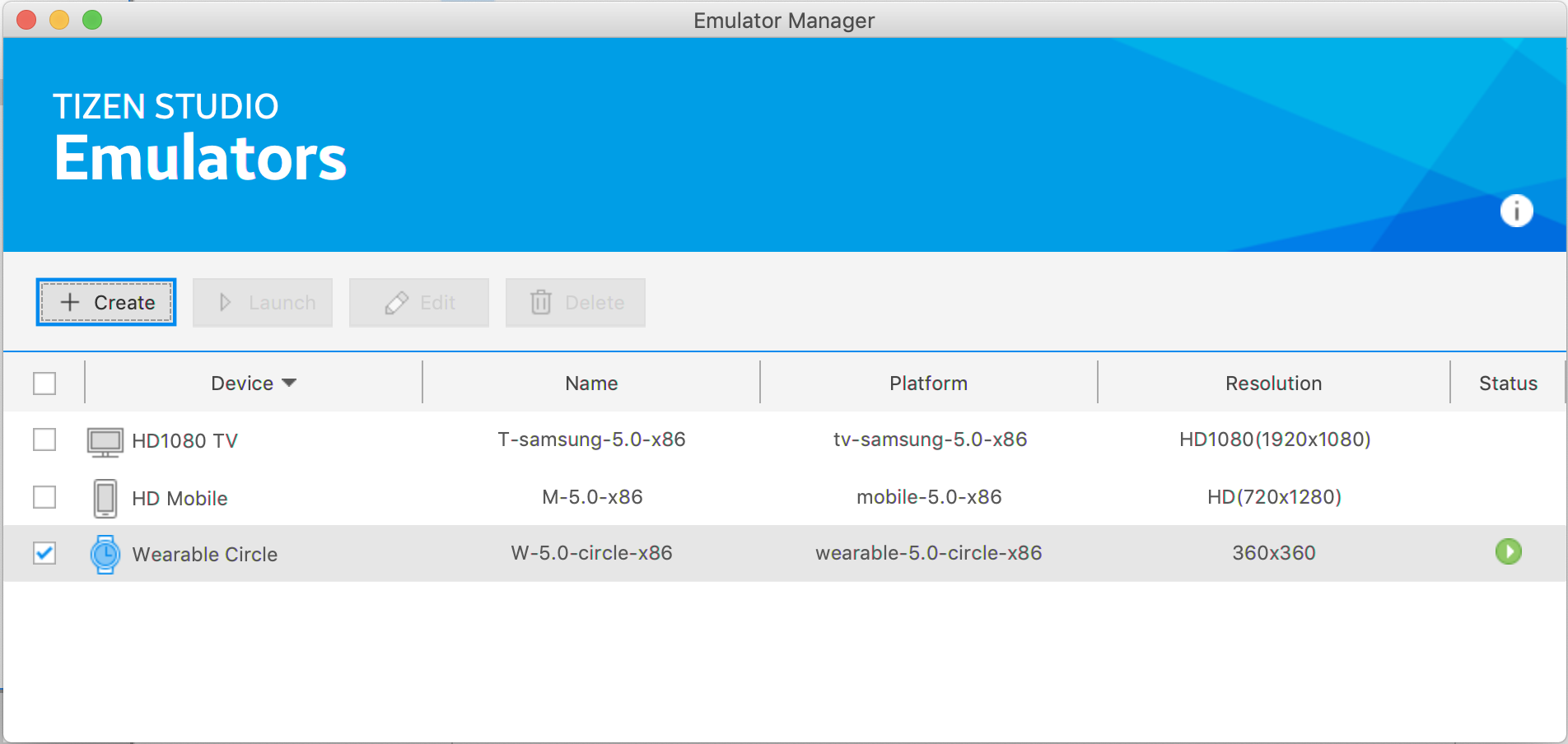Check the HD Mobile row checkbox
This screenshot has width=1568, height=744.
point(44,497)
